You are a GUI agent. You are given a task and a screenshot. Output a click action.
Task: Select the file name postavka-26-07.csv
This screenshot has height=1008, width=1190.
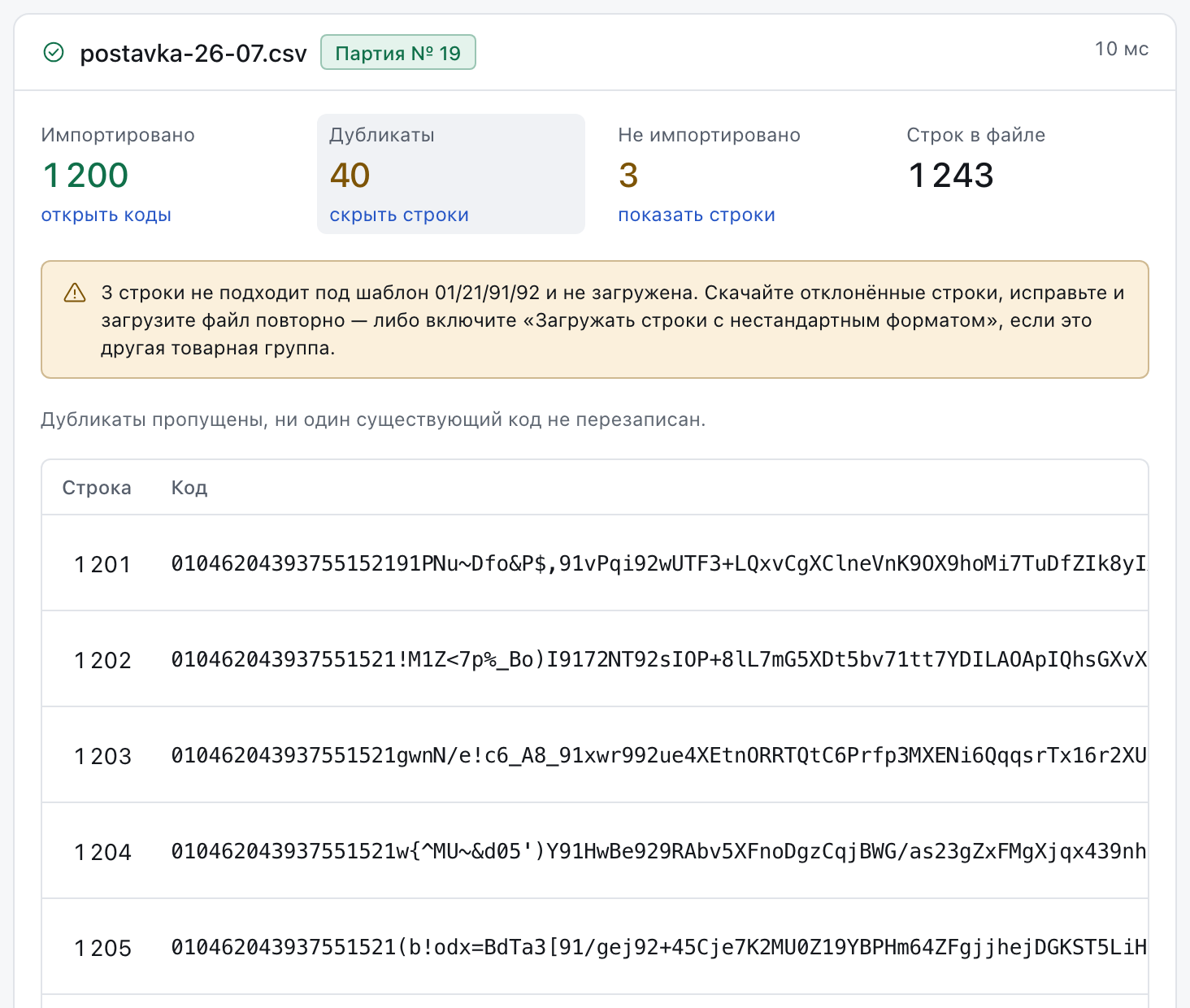coord(193,54)
